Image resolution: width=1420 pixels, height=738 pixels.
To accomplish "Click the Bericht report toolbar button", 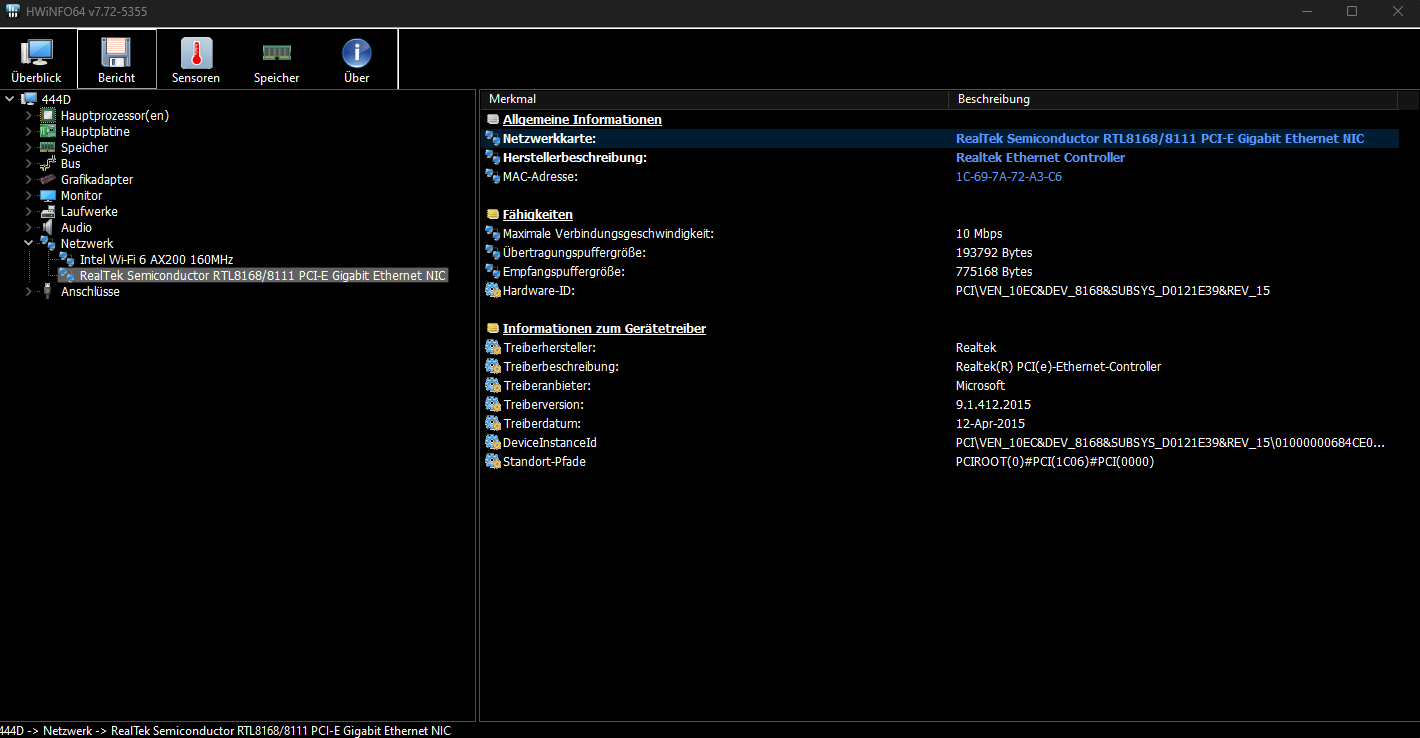I will point(116,59).
